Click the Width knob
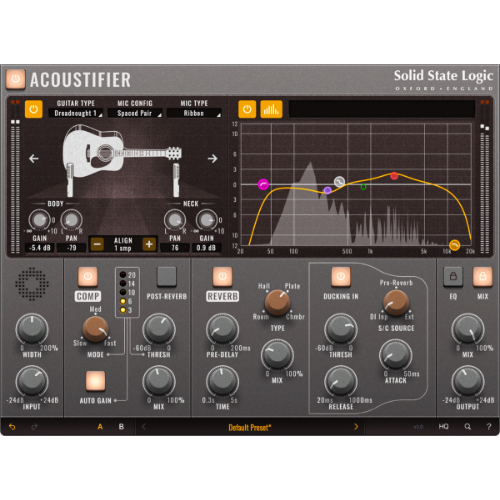 (x=32, y=329)
